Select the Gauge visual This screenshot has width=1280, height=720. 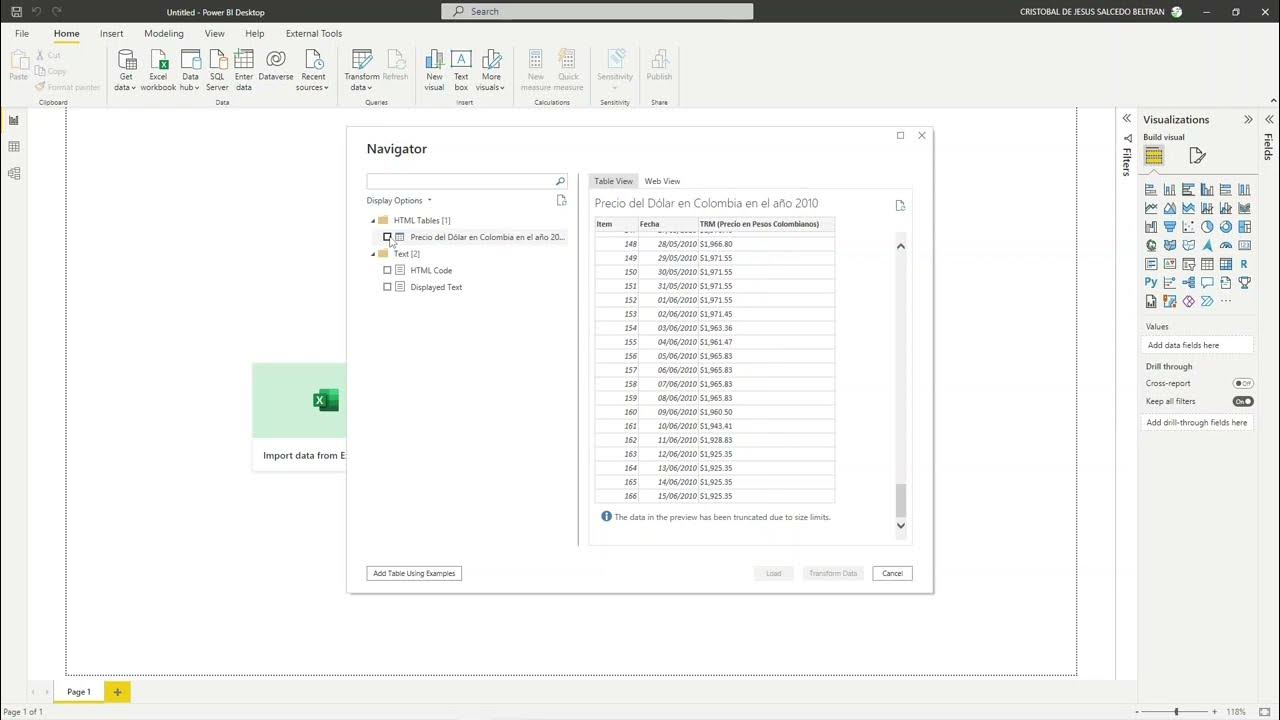(x=1226, y=246)
